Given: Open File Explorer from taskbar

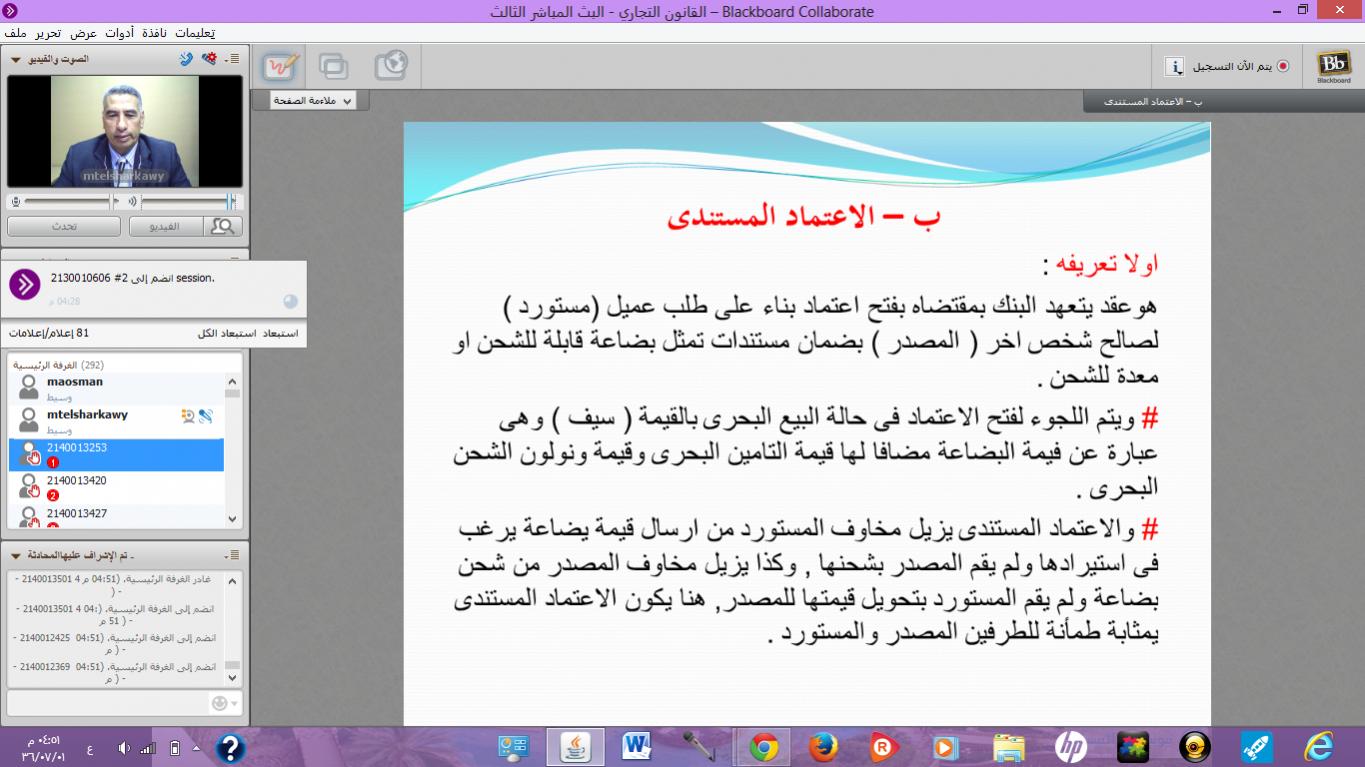Looking at the screenshot, I should [1008, 747].
